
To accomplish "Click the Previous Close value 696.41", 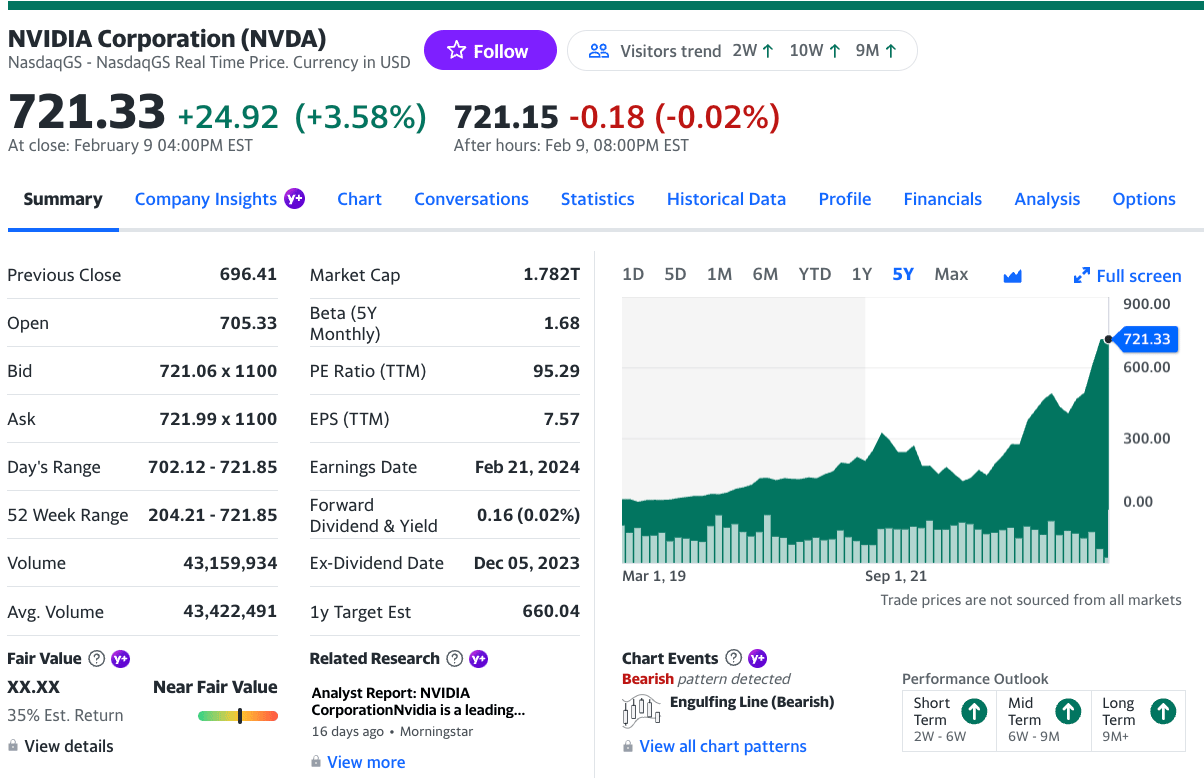I will [x=248, y=274].
